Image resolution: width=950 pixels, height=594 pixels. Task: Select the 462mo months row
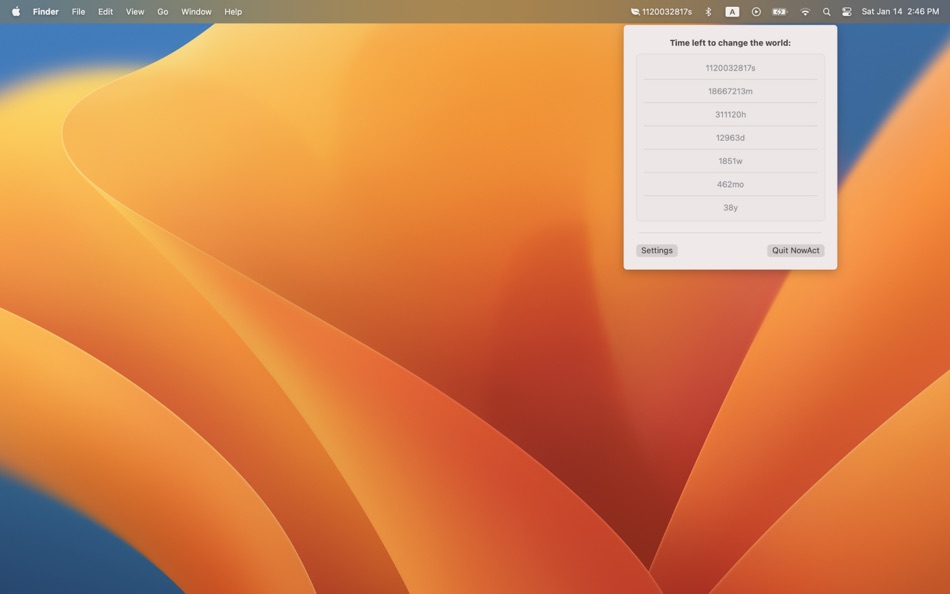click(x=730, y=184)
